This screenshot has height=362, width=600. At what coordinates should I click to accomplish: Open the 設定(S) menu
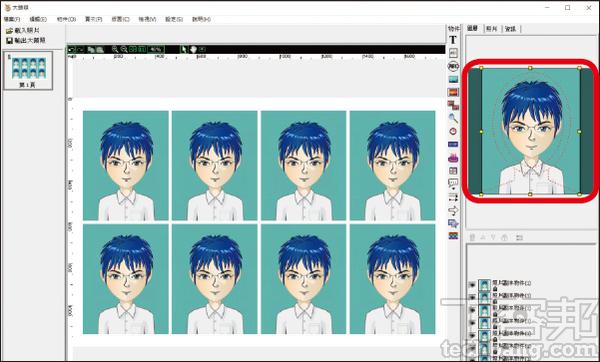[x=174, y=19]
